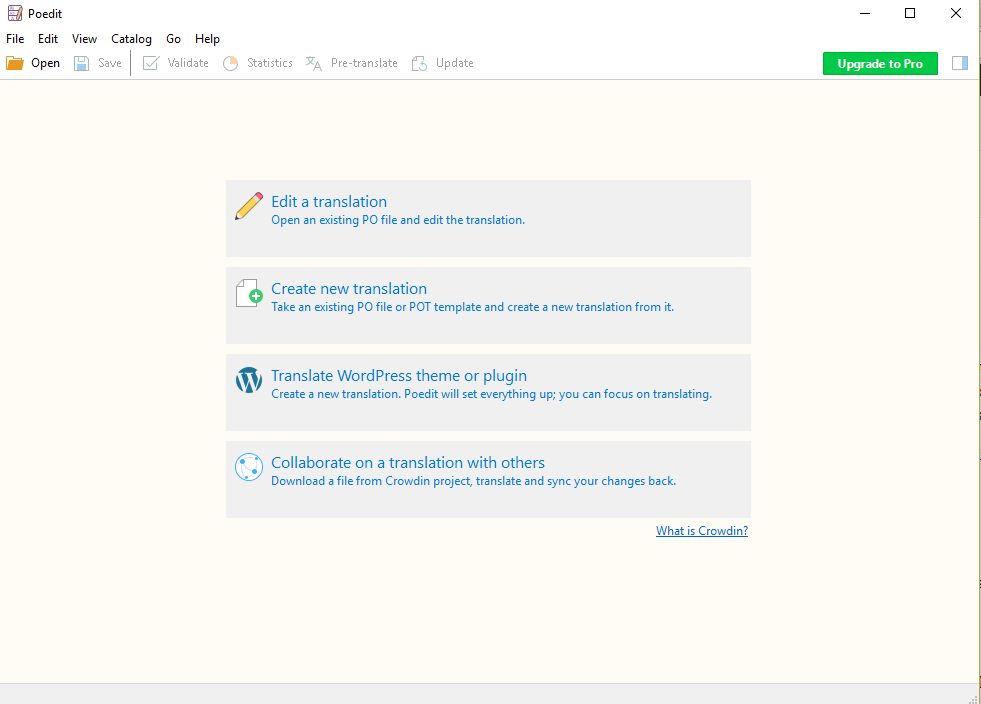
Task: Click the Crowdin collaboration icon
Action: pos(249,468)
